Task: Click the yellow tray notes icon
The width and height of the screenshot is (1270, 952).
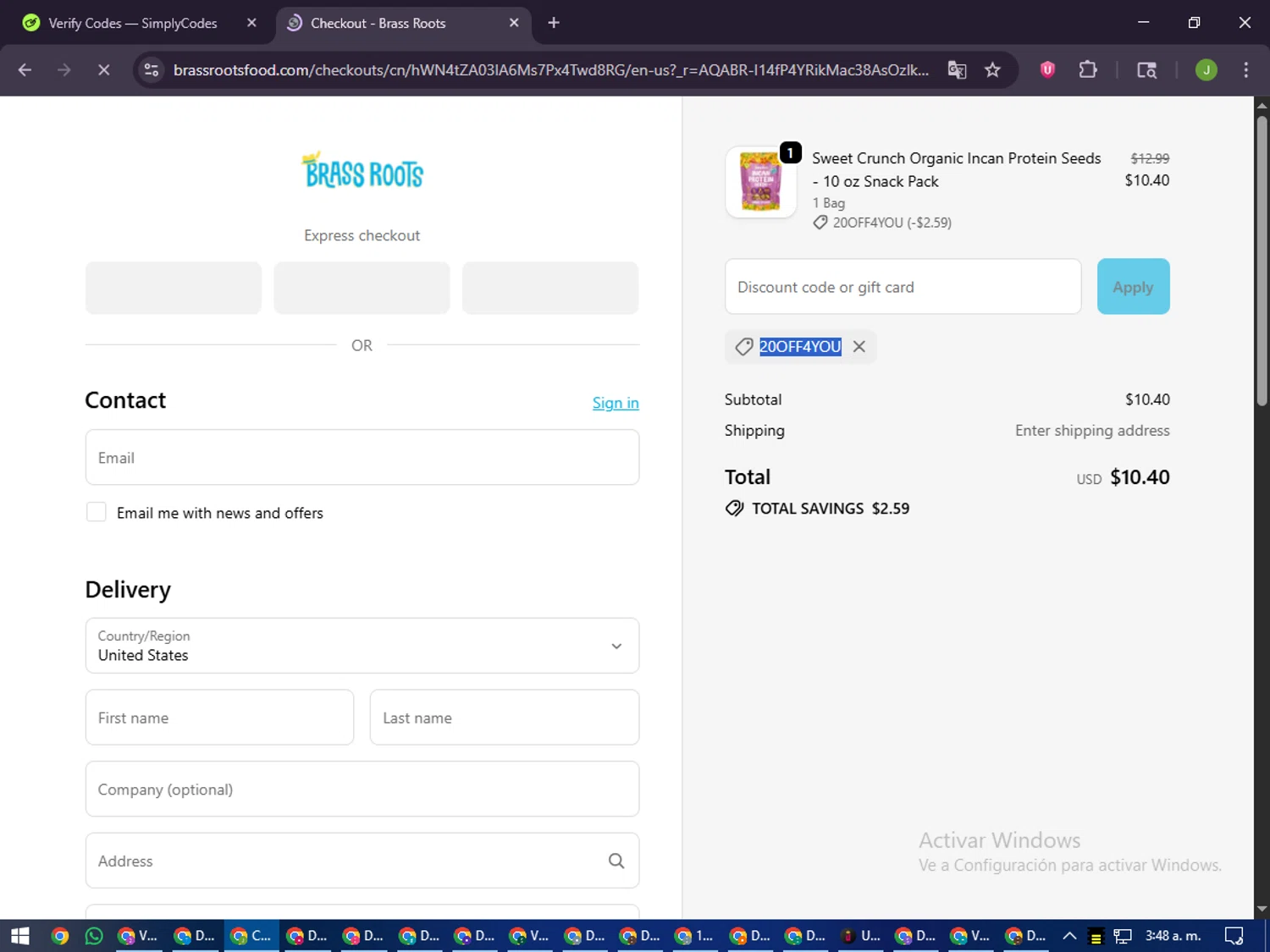Action: point(1096,937)
